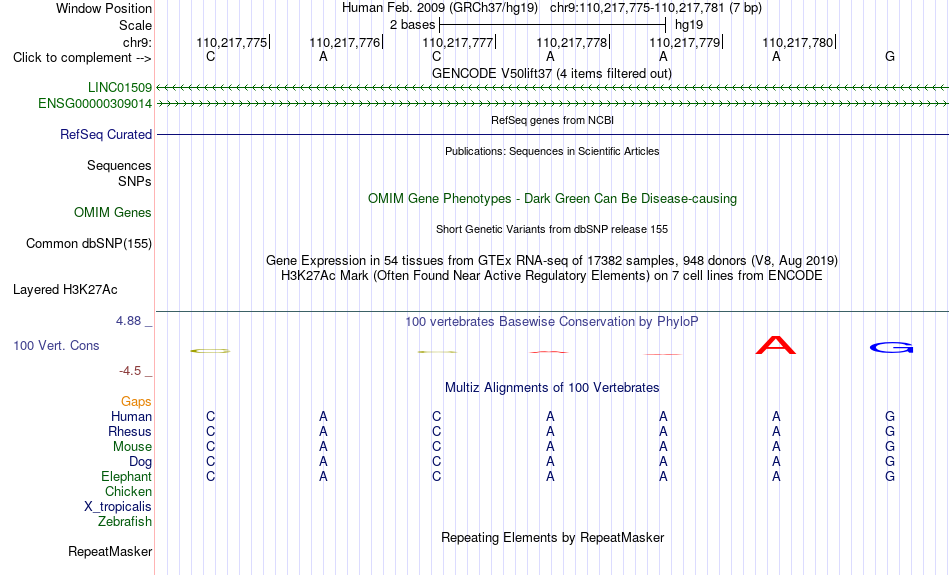Click the GENCODE V50lift37 track title
Viewport: 950px width, 575px height.
[552, 73]
